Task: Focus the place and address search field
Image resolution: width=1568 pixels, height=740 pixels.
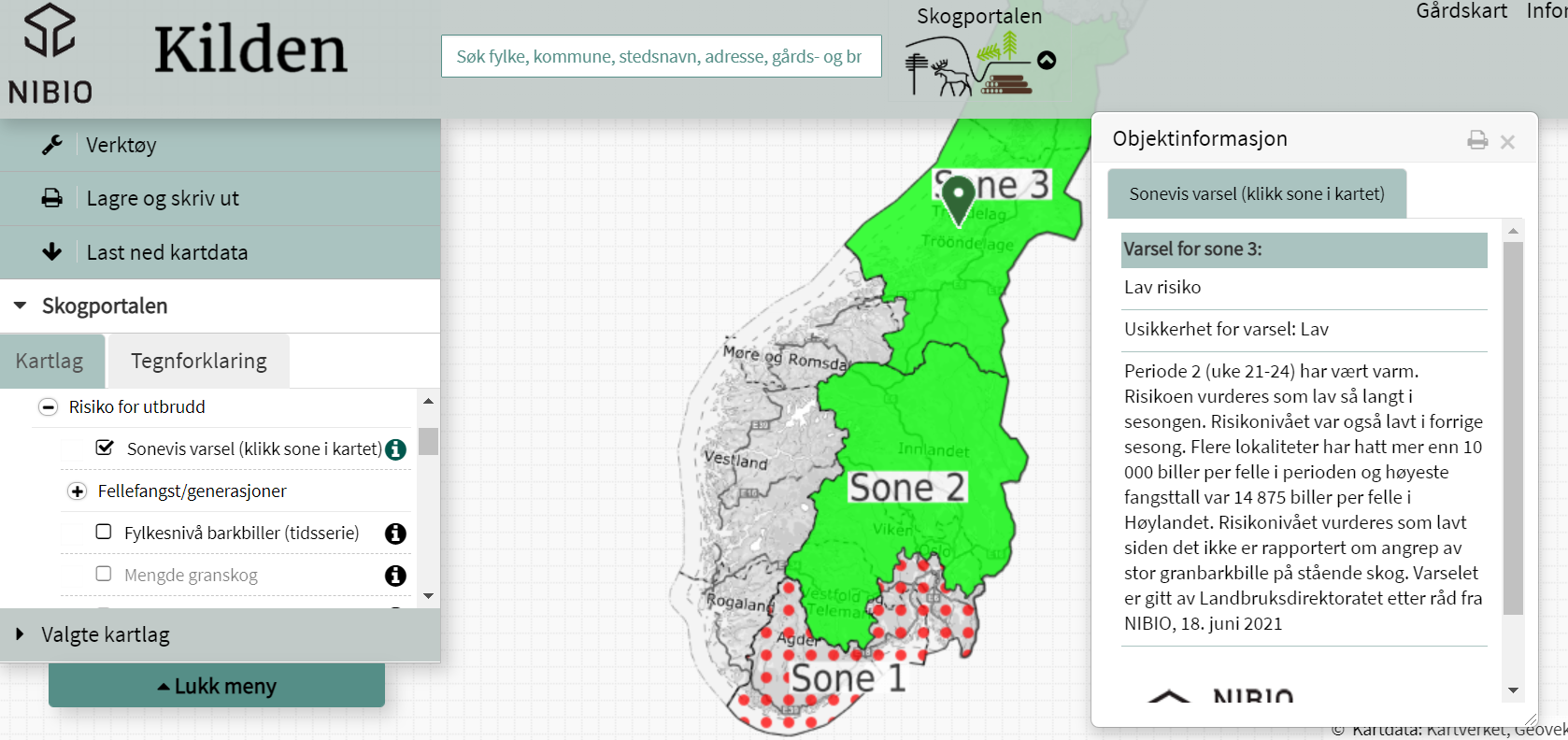Action: pos(662,56)
